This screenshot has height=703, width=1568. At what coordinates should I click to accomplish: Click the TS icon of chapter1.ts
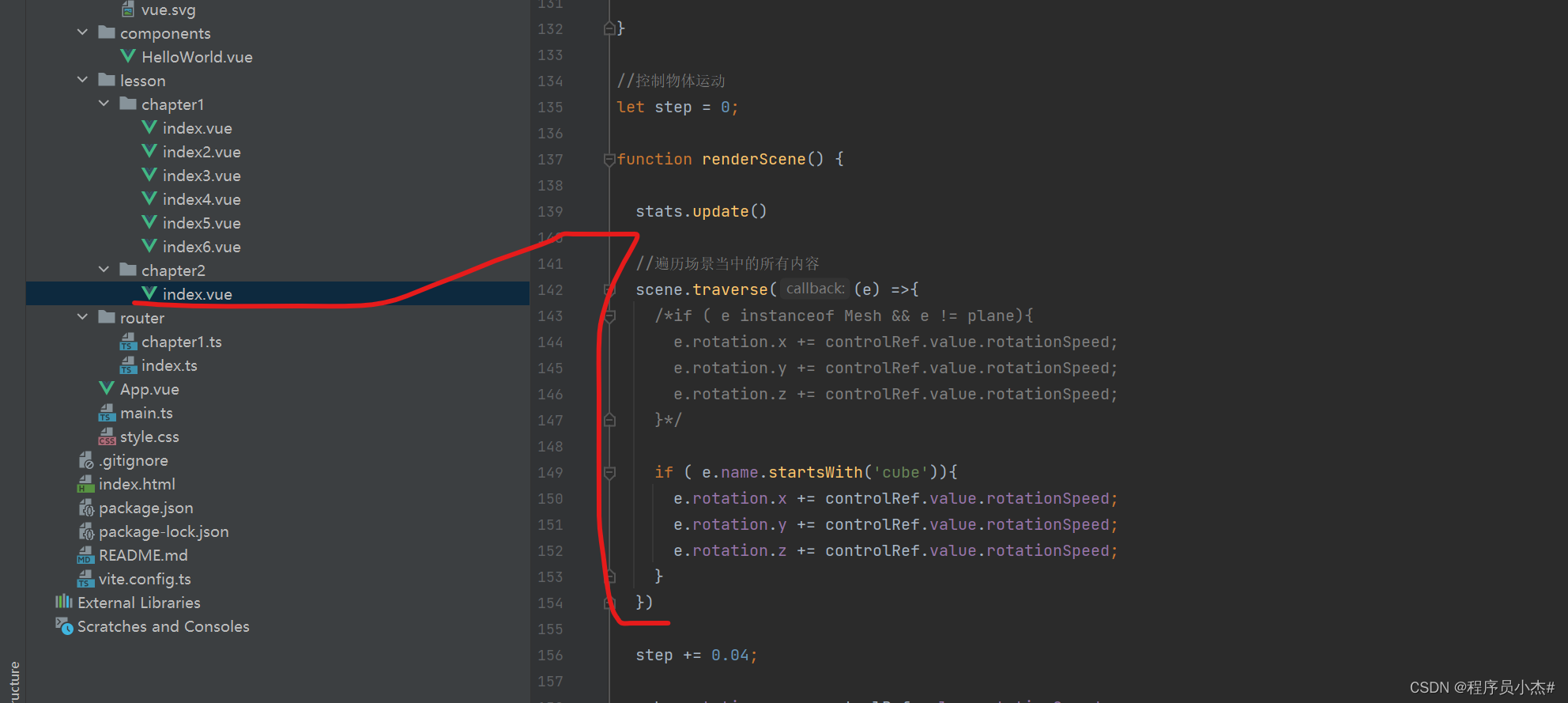pos(128,342)
